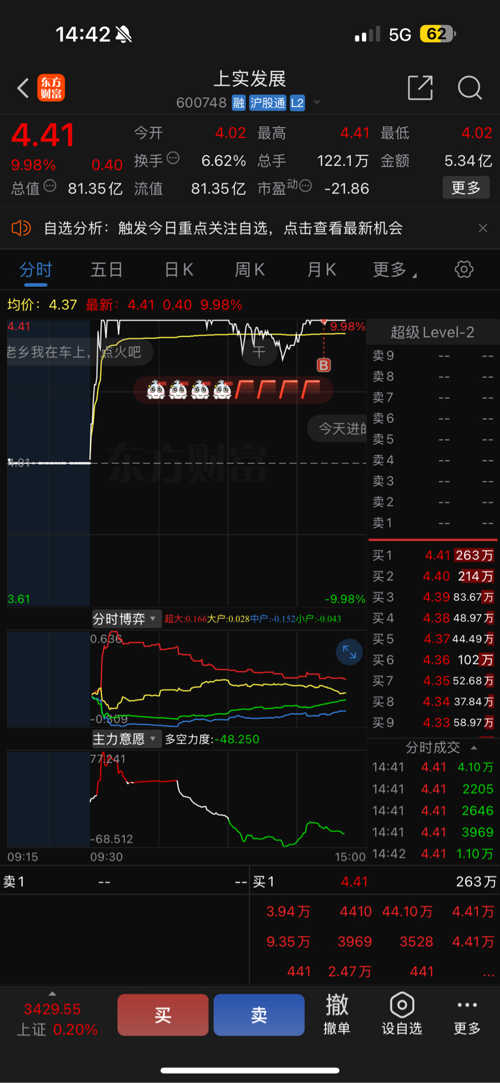Dismiss the 自选分析 notification banner

click(x=483, y=227)
